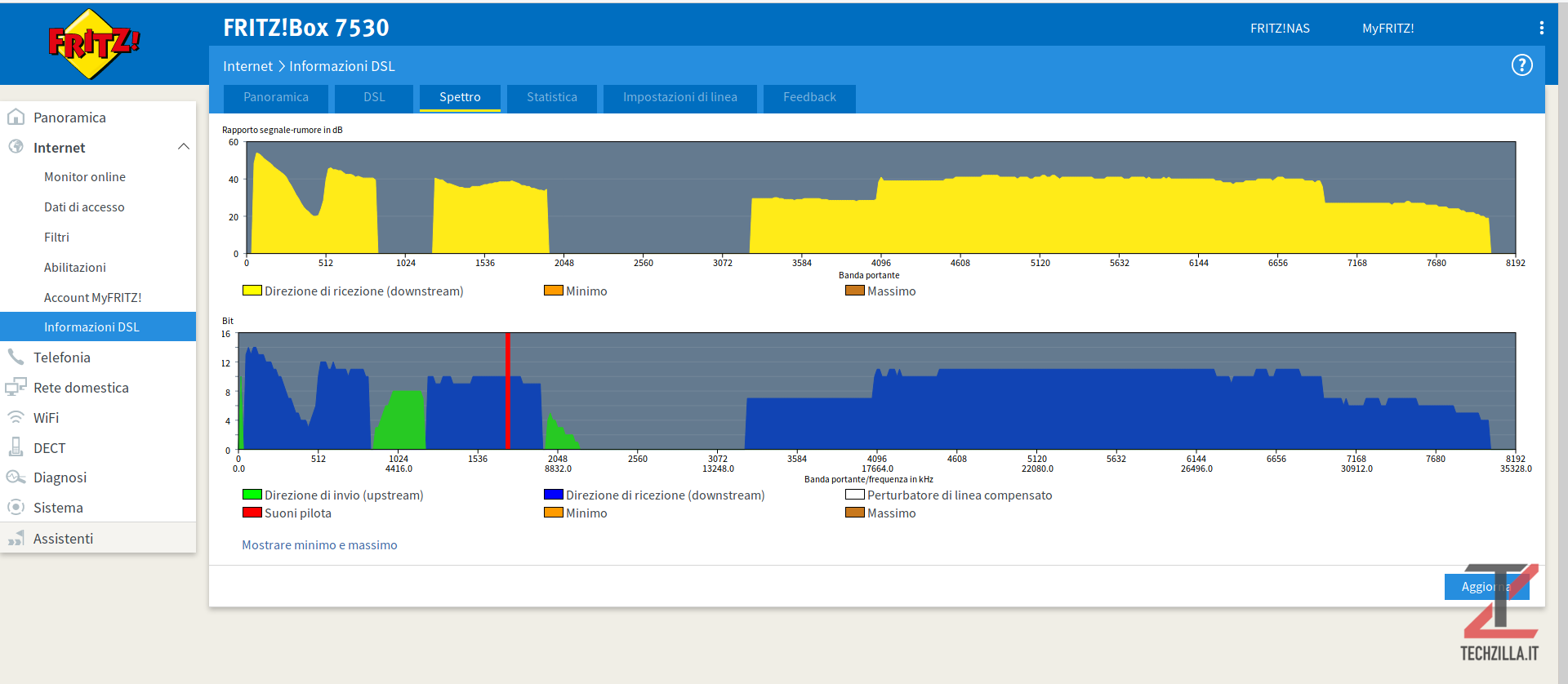Viewport: 1568px width, 684px height.
Task: Click the red pilot tone marker in bit chart
Action: [508, 391]
